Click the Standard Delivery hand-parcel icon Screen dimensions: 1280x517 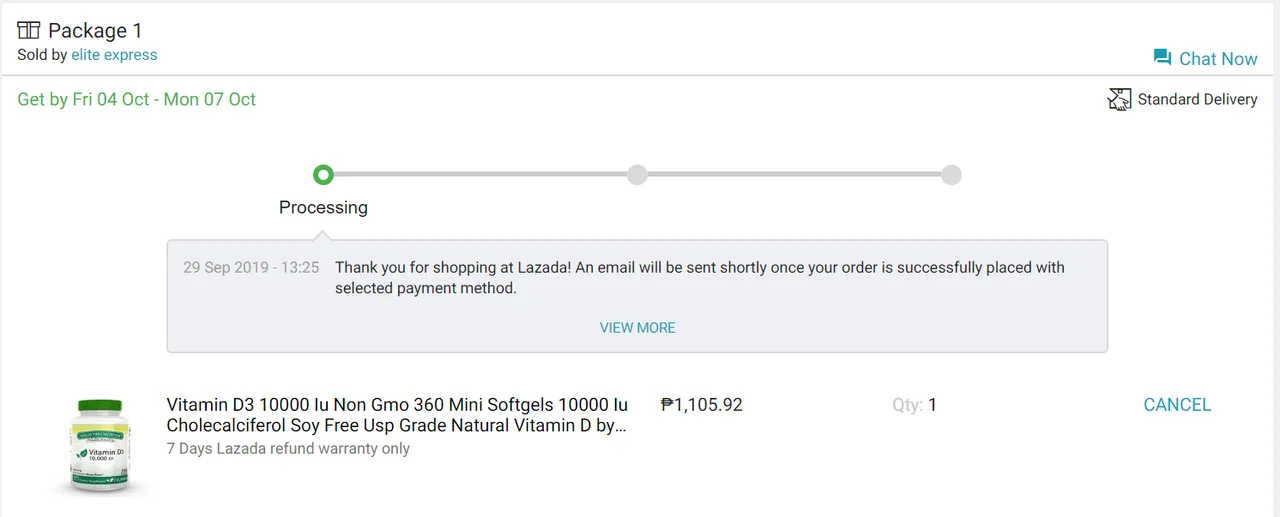(1119, 99)
